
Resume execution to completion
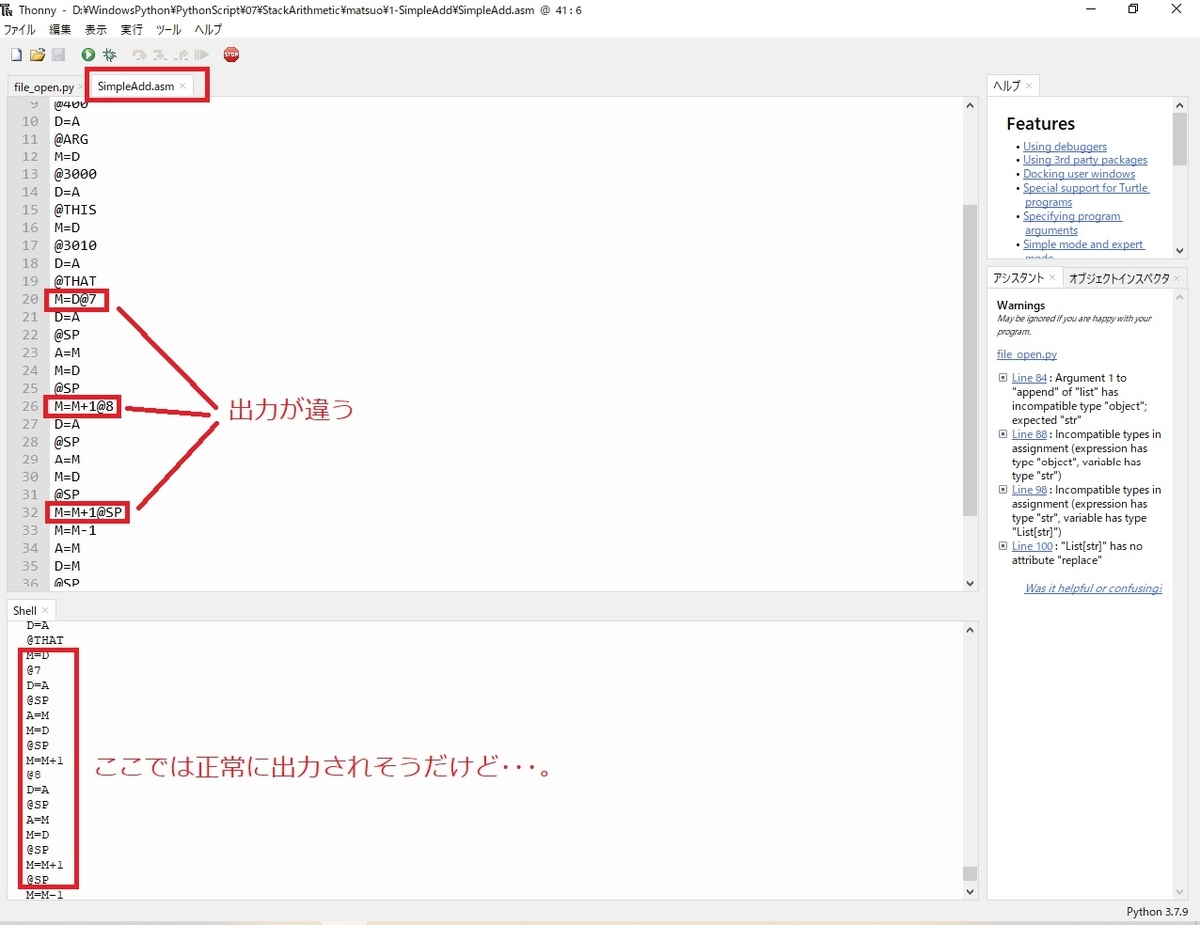[203, 55]
